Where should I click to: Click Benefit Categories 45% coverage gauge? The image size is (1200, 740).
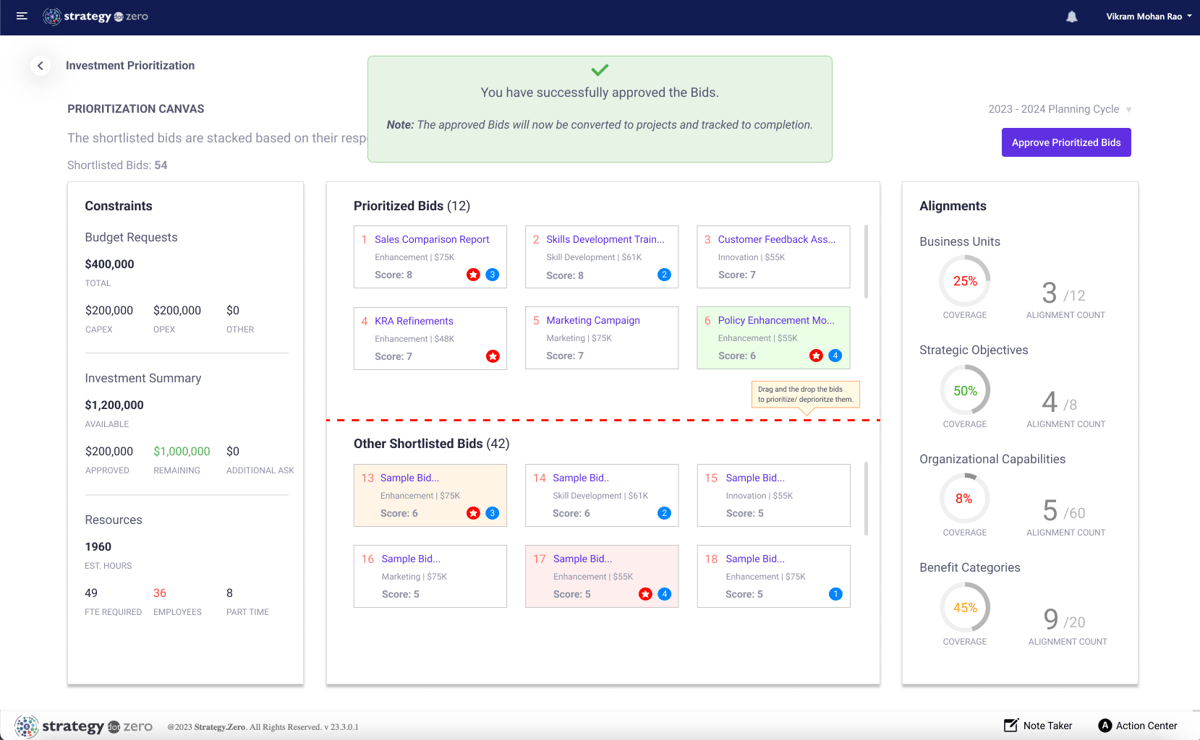click(x=965, y=607)
